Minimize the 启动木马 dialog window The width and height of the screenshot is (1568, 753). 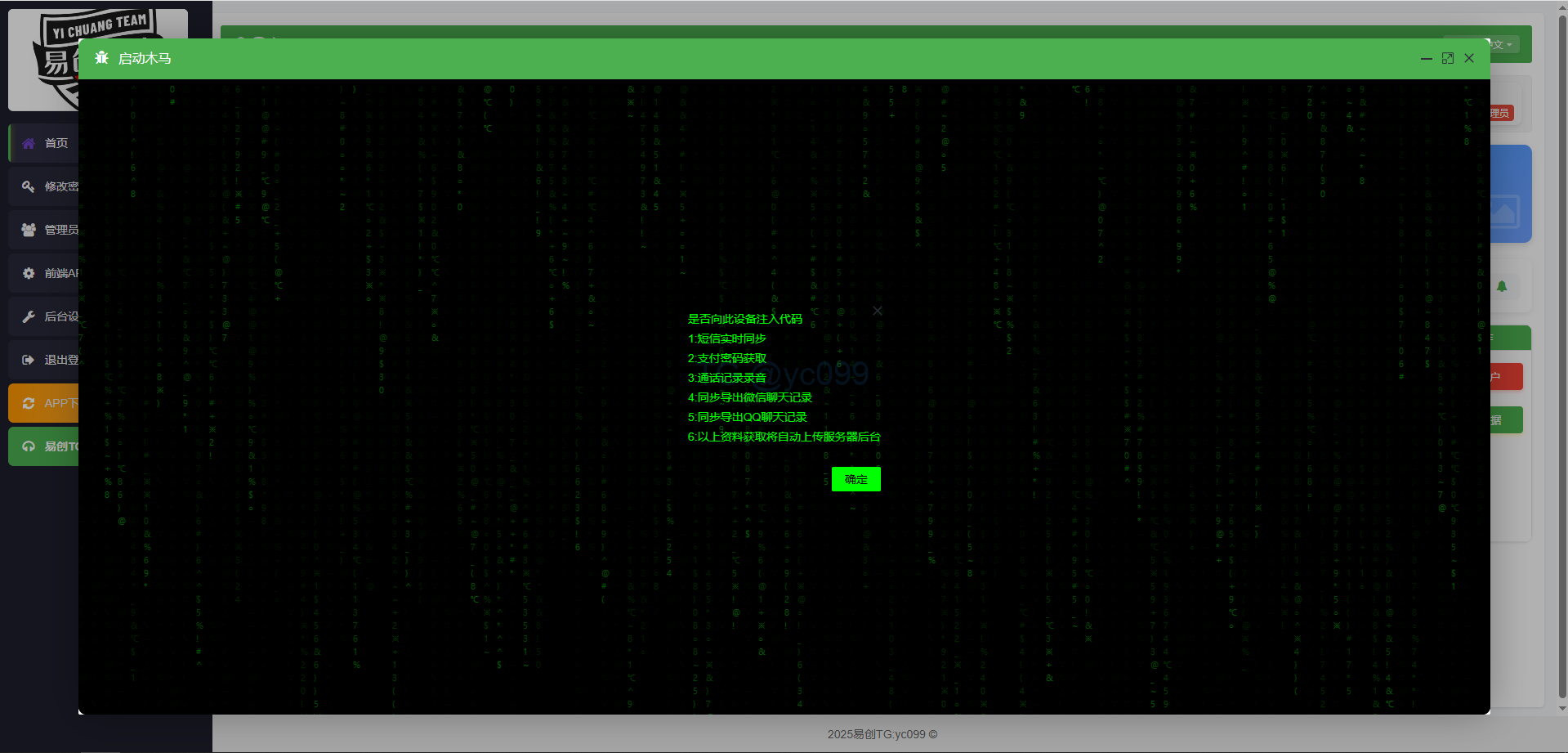1427,59
